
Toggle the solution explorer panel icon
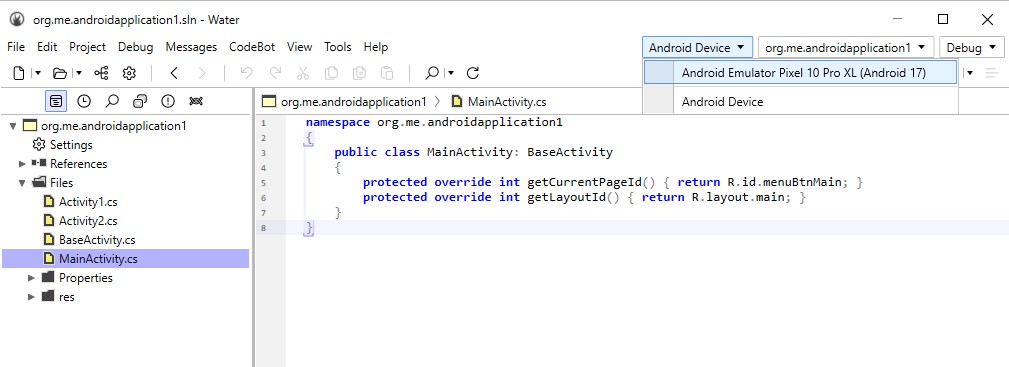(x=56, y=101)
